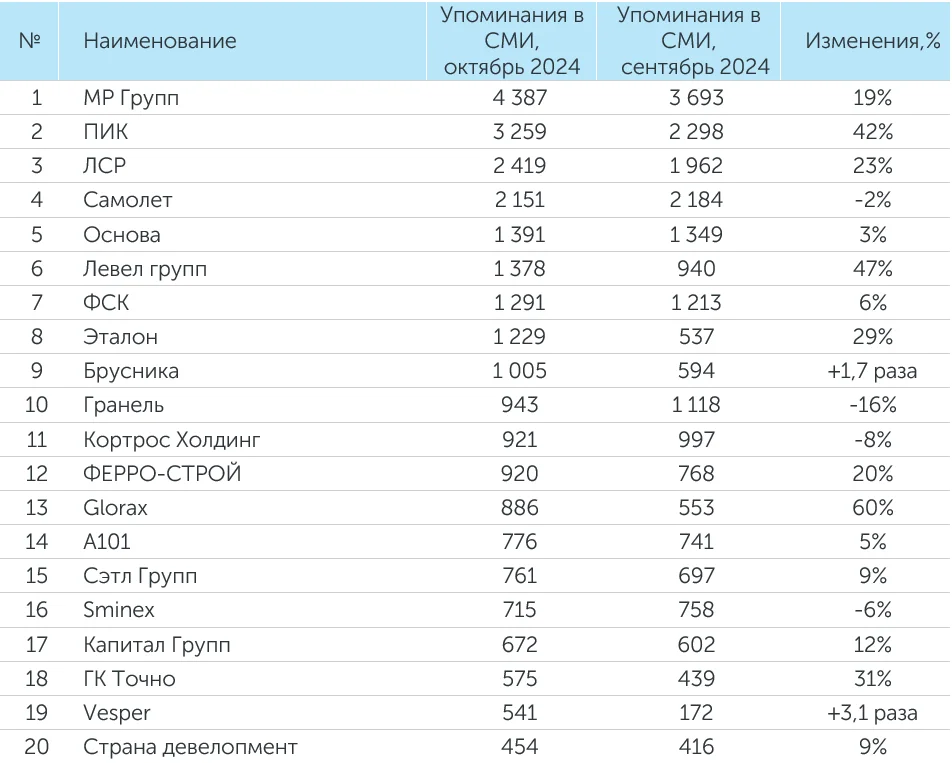This screenshot has width=952, height=763.
Task: Select the Glorax row name
Action: point(115,508)
